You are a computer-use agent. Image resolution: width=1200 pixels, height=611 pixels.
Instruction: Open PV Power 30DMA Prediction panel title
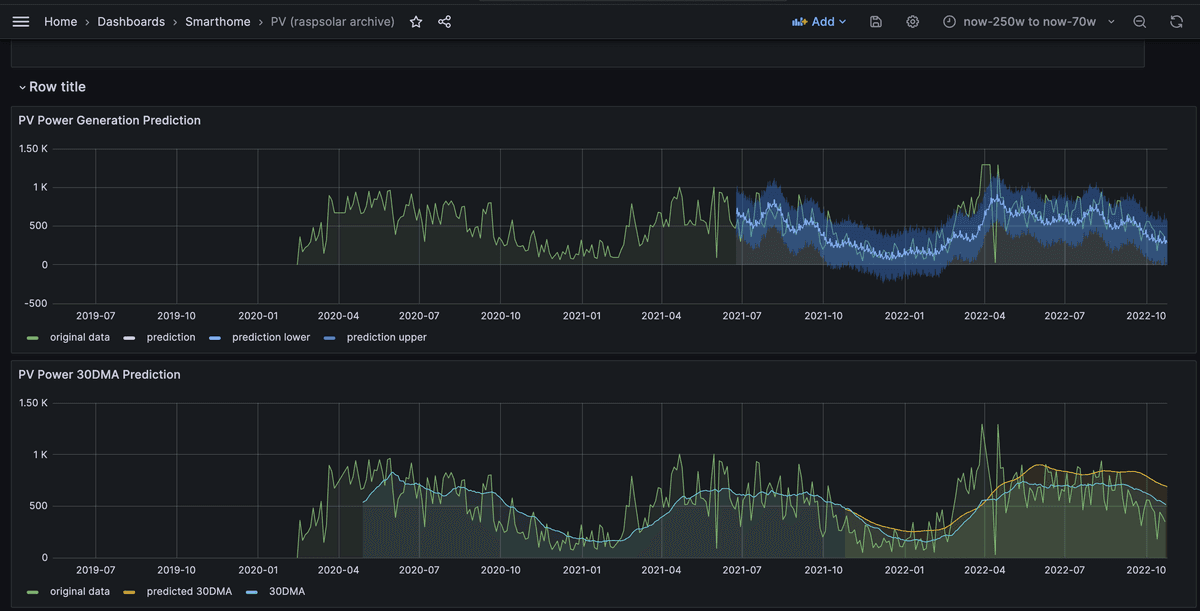99,374
